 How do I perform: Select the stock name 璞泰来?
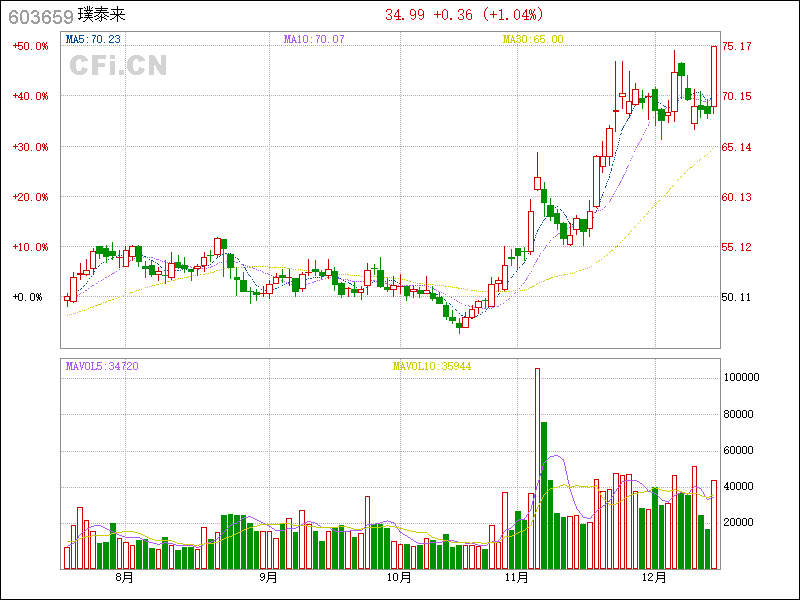tap(103, 15)
